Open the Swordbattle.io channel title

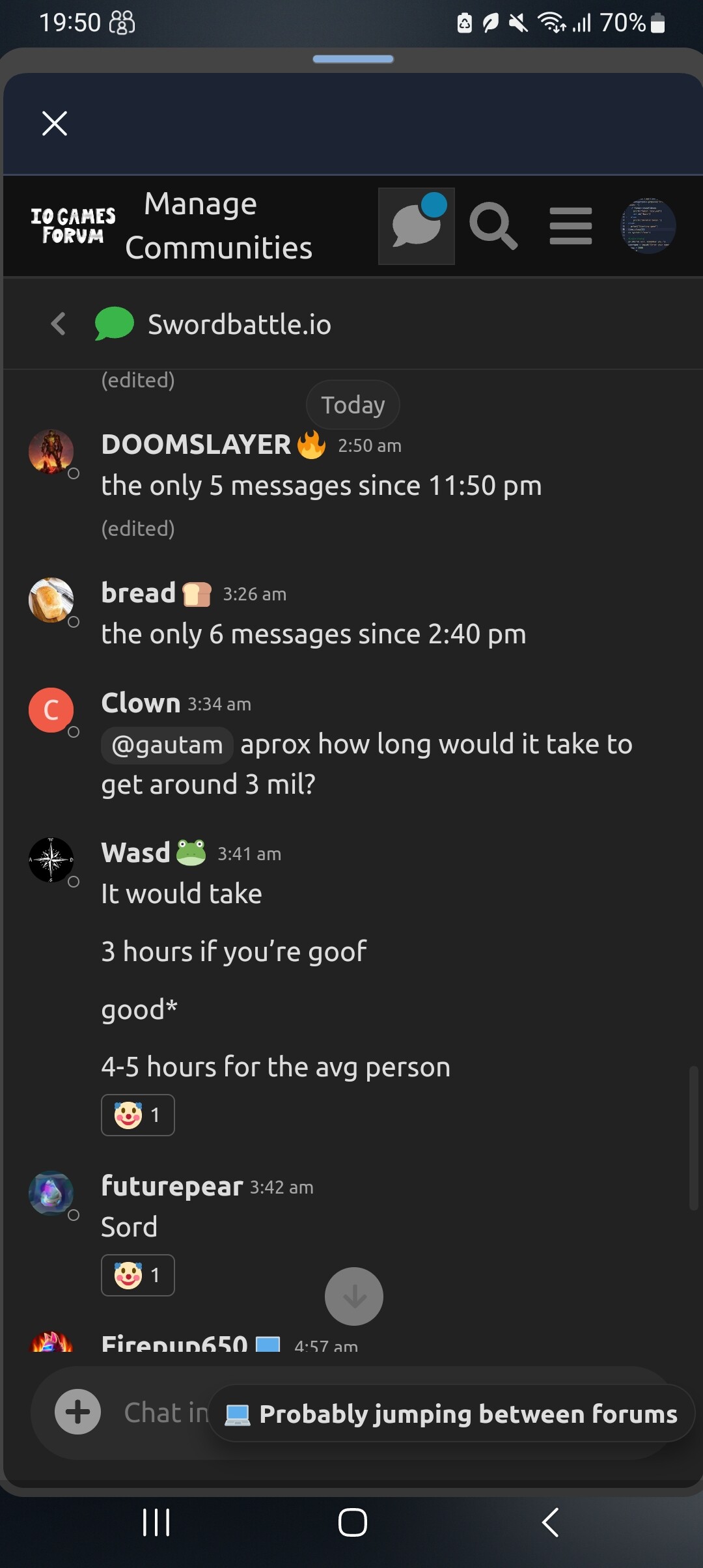tap(239, 324)
